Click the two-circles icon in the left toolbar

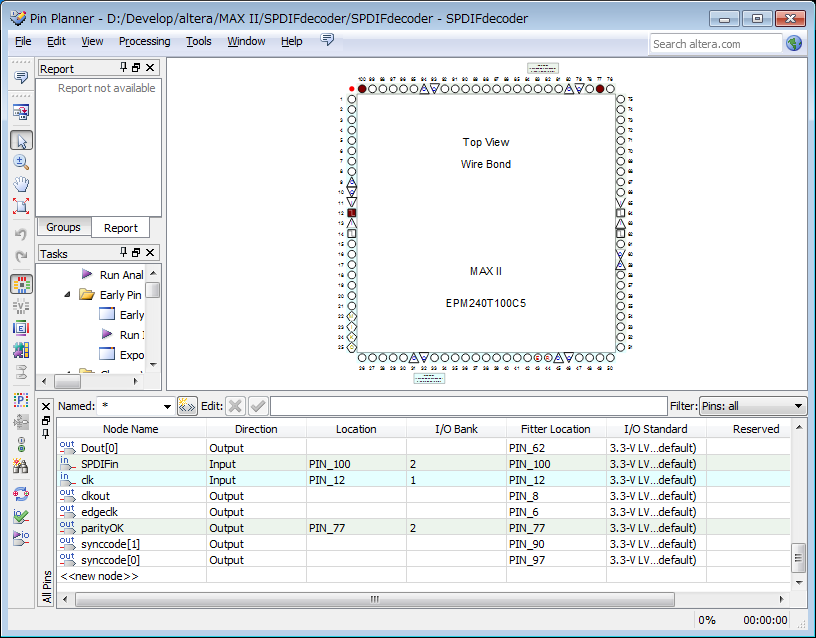click(x=21, y=444)
